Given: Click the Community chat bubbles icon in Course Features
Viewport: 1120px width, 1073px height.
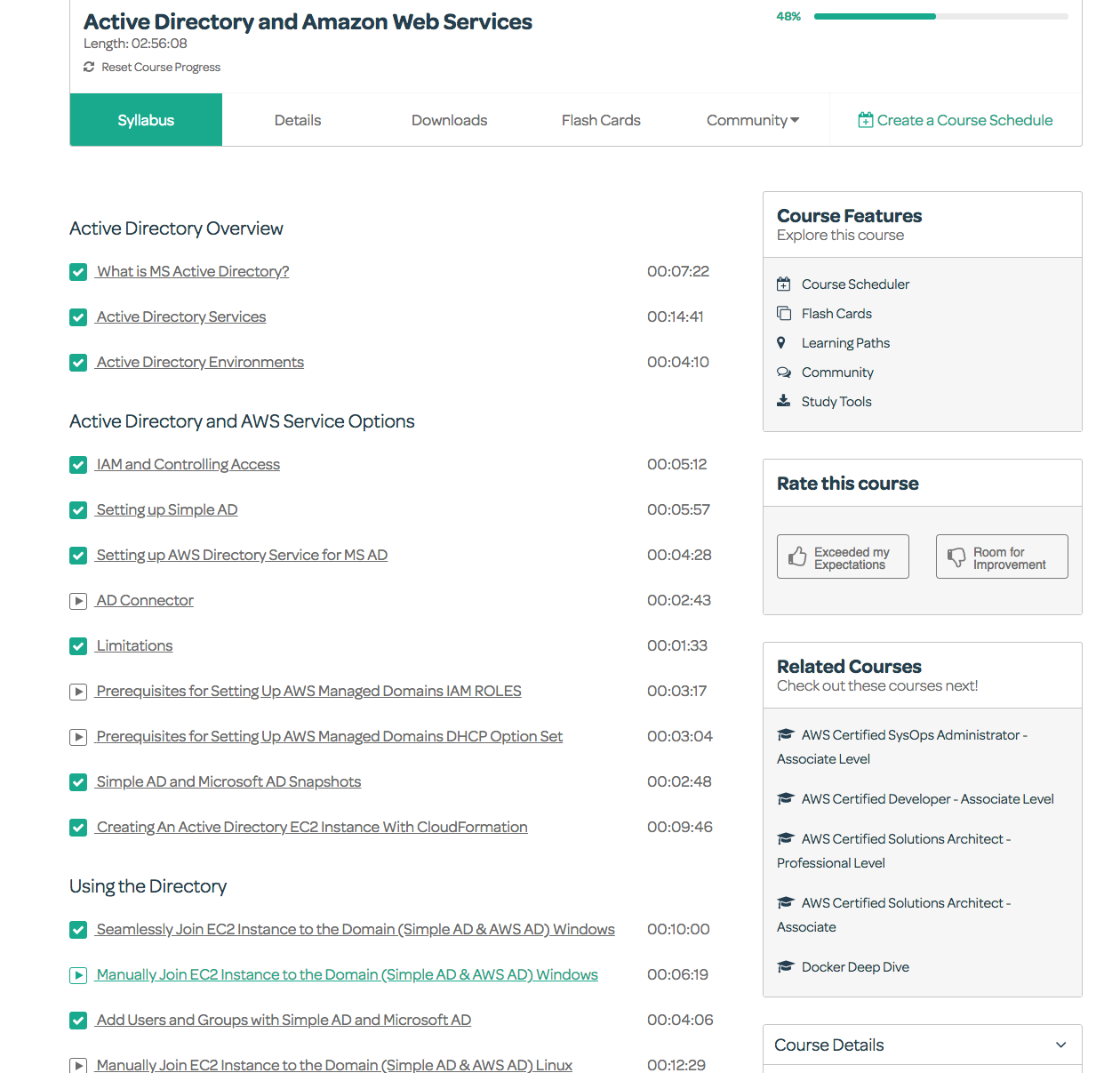Looking at the screenshot, I should point(784,372).
